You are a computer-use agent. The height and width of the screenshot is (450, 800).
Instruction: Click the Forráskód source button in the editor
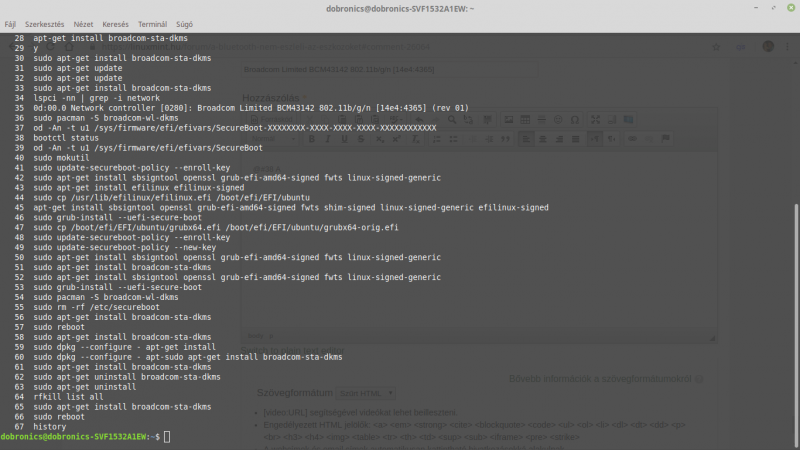[271, 119]
